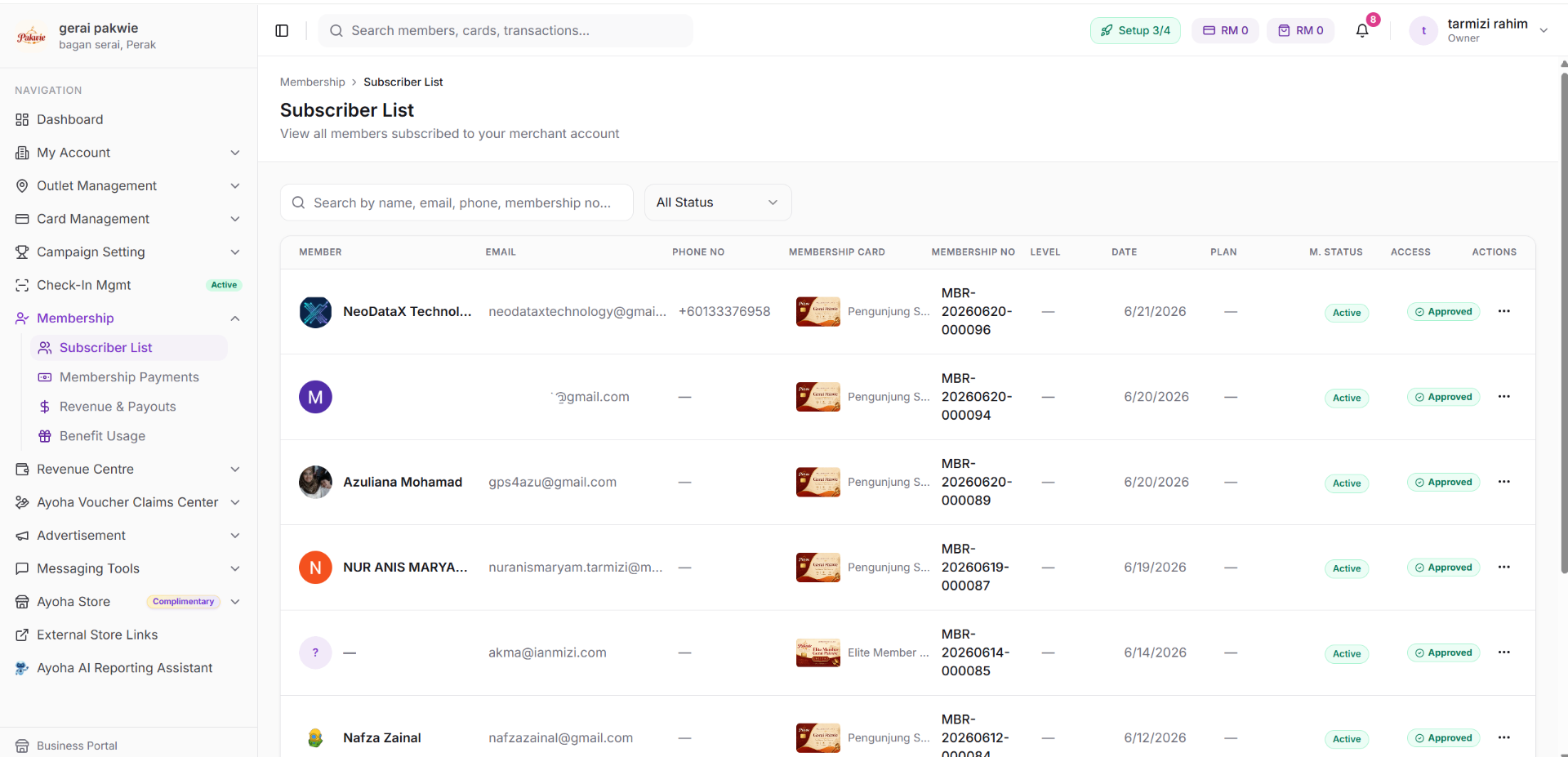Go to Dashboard
Viewport: 1568px width, 757px height.
coord(128,119)
